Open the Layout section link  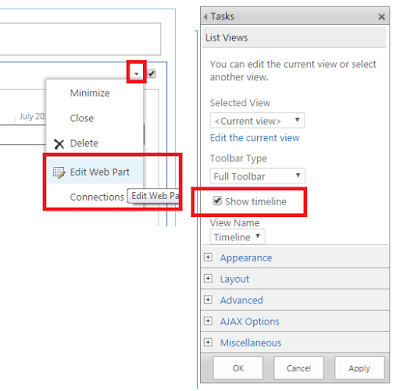tap(234, 279)
